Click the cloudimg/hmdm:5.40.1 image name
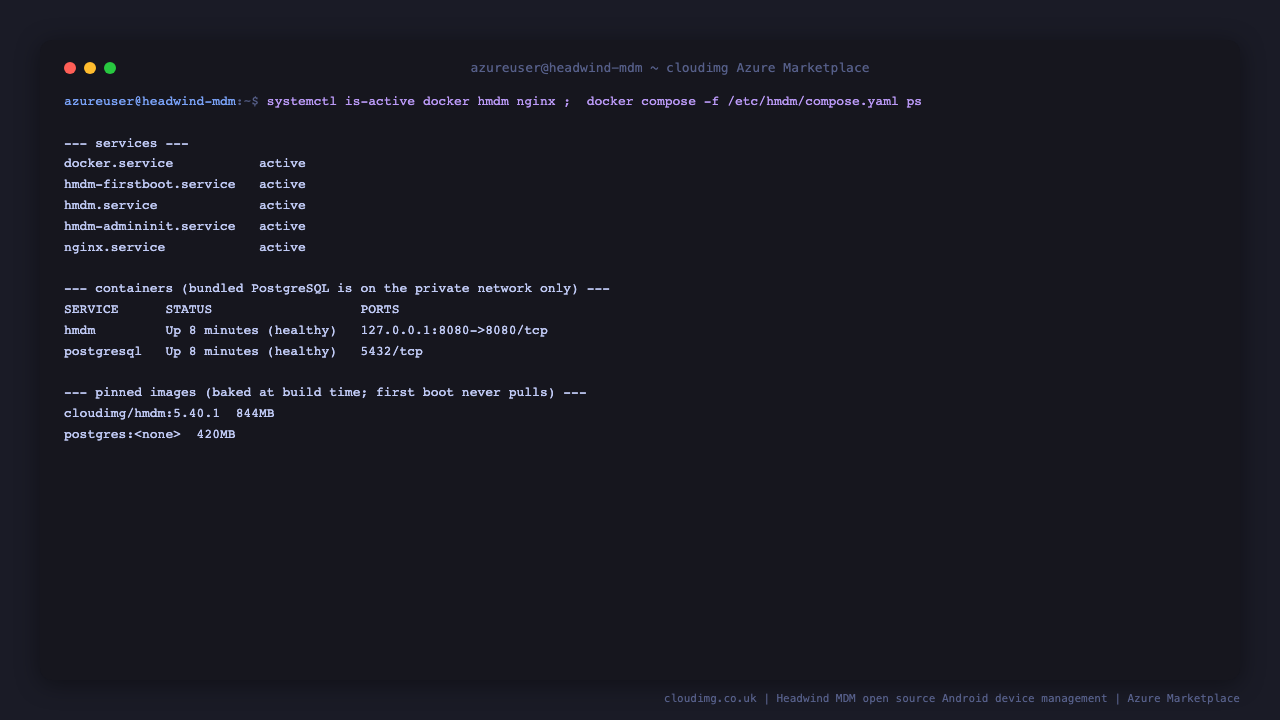The width and height of the screenshot is (1280, 720). pos(142,414)
